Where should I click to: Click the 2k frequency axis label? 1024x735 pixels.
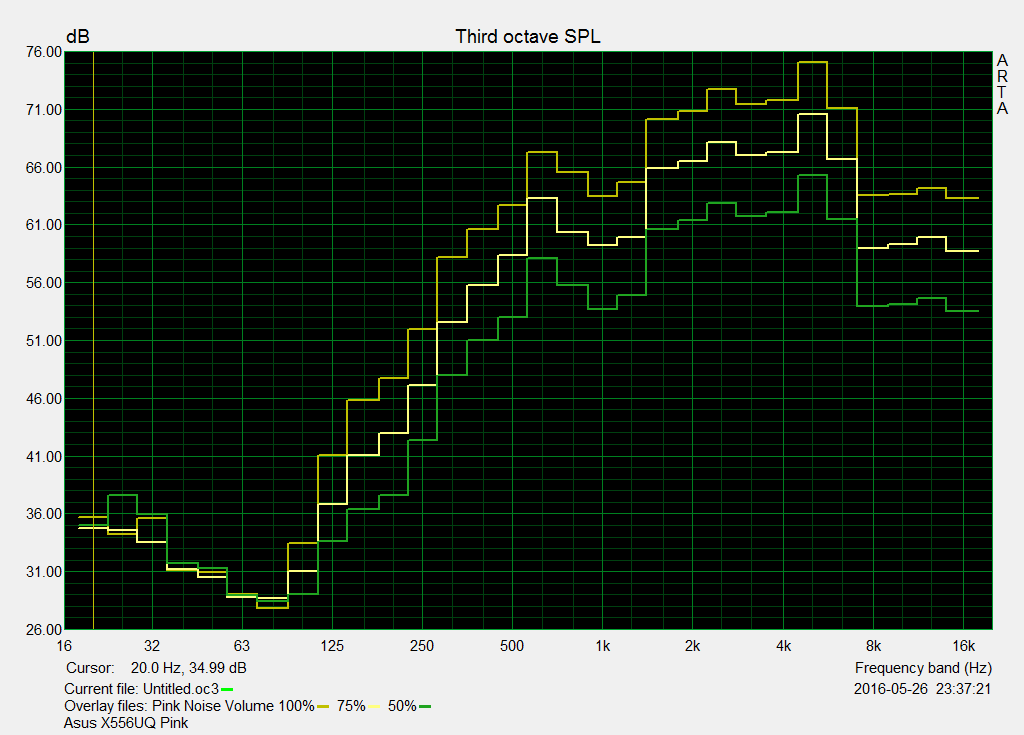coord(692,646)
